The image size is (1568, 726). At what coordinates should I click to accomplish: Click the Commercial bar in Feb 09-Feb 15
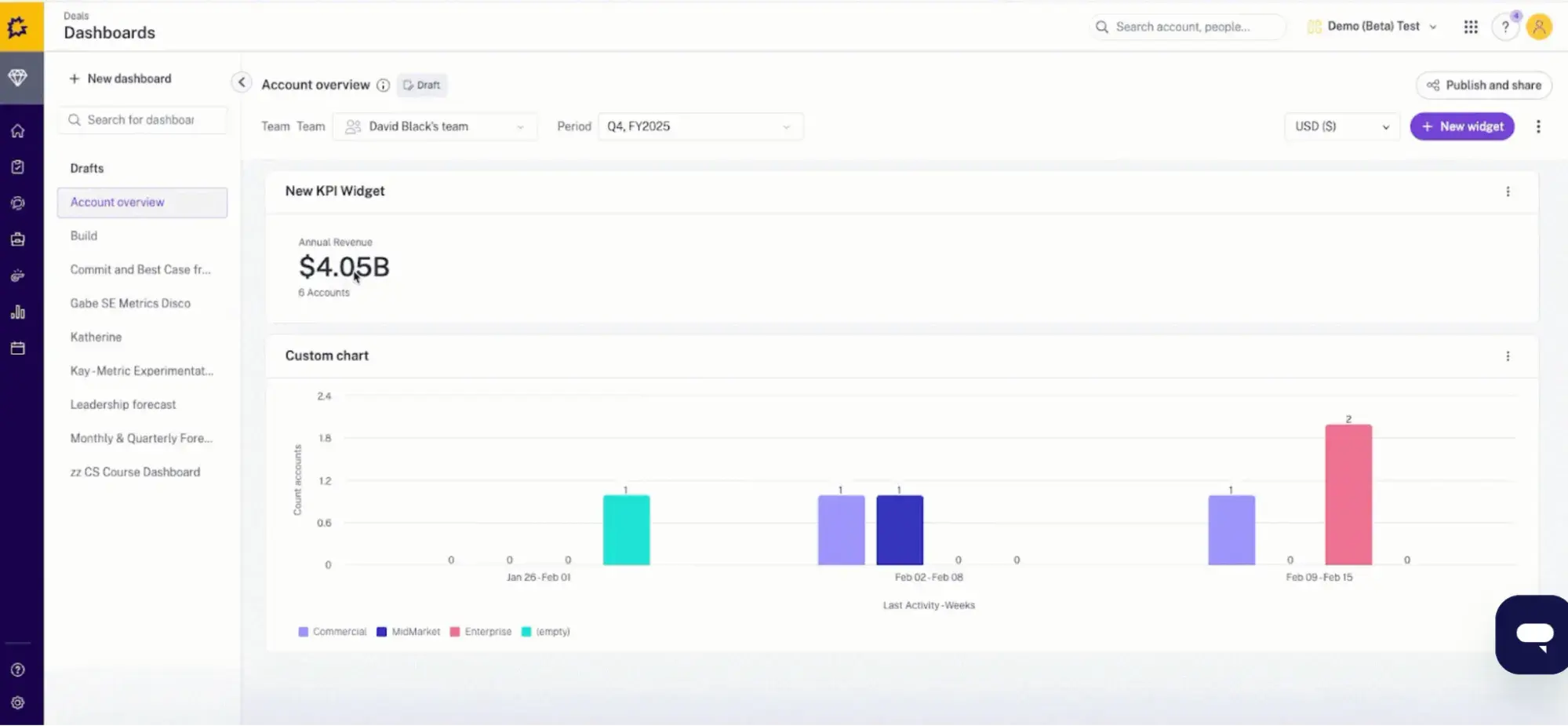(x=1231, y=530)
